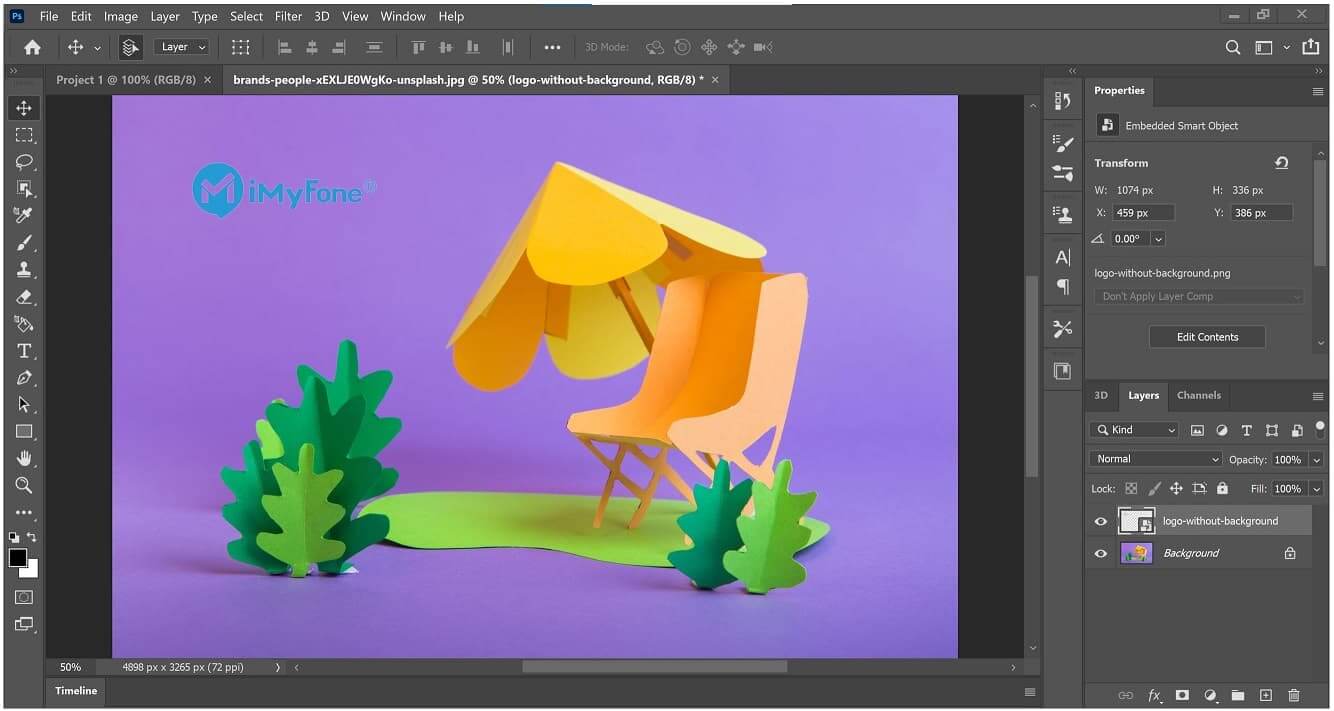Select the Brush tool
Screen dimensions: 1334x711
pyautogui.click(x=24, y=242)
